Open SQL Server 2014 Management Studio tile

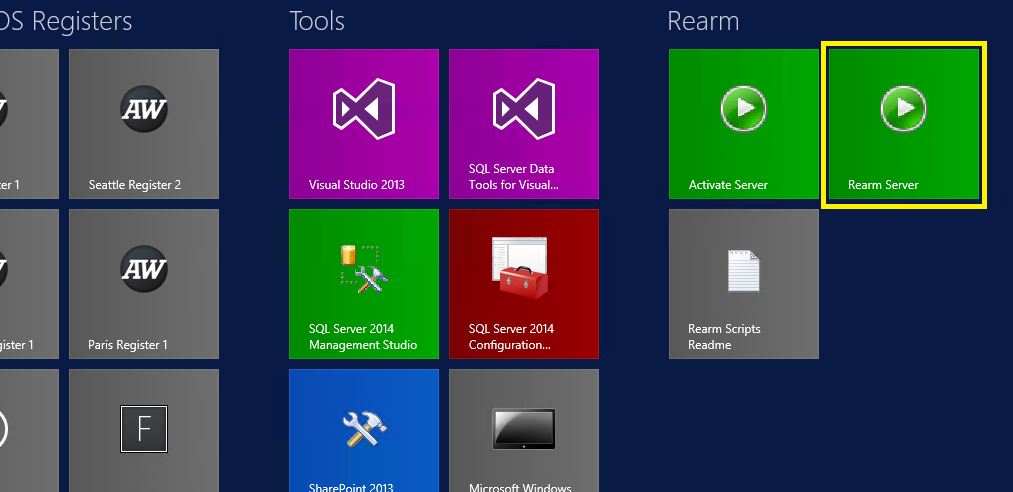[x=364, y=284]
